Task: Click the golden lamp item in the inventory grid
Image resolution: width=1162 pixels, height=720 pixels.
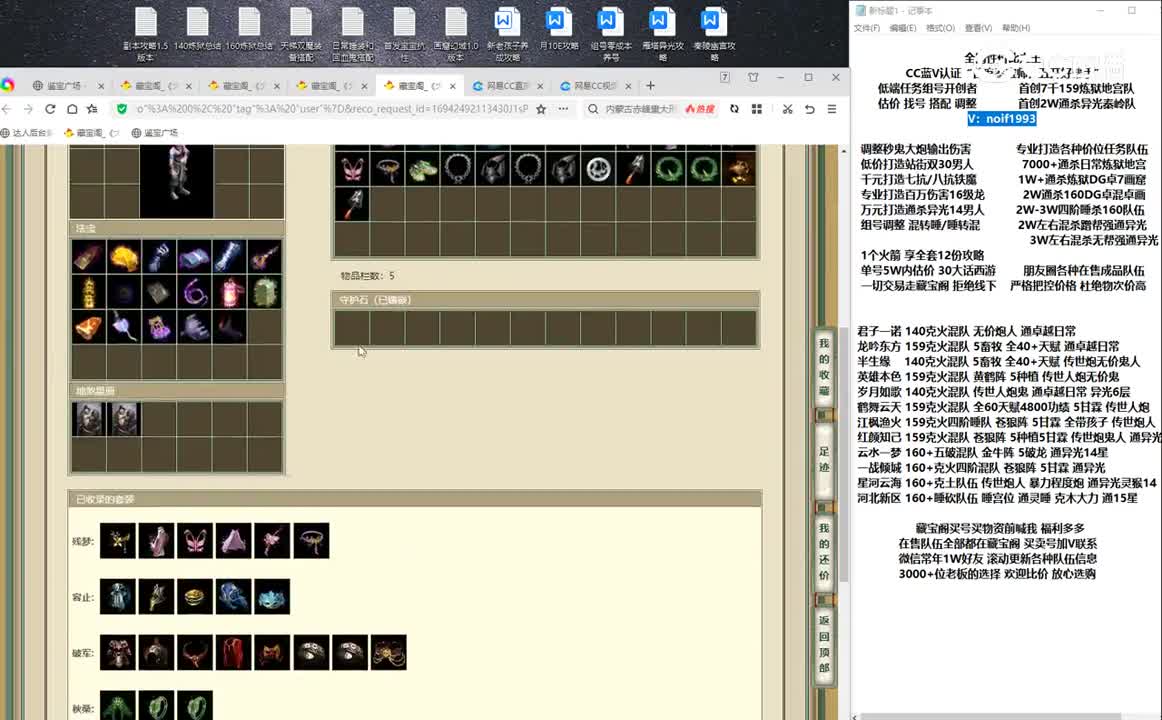Action: click(x=739, y=170)
